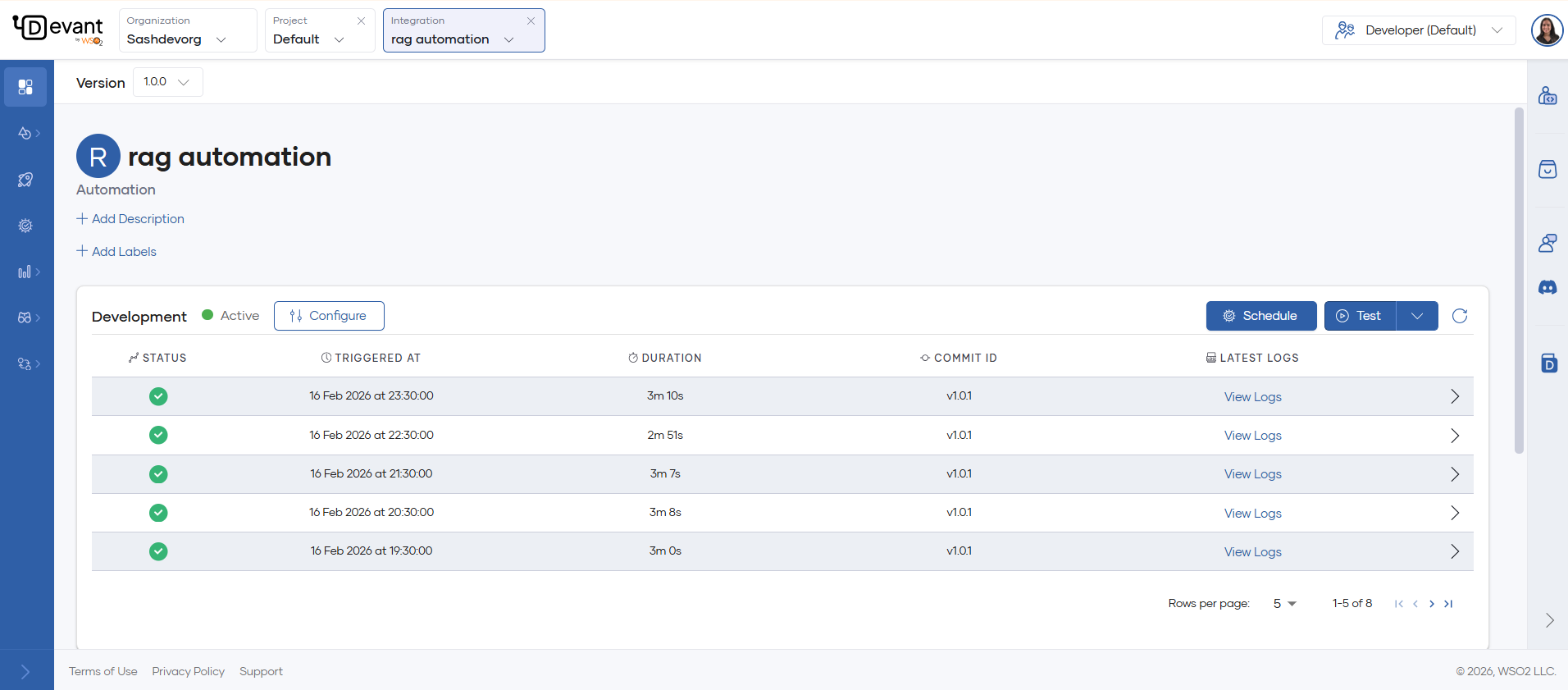
Task: Click the vertical scrollbar of main page
Action: coord(1519,279)
